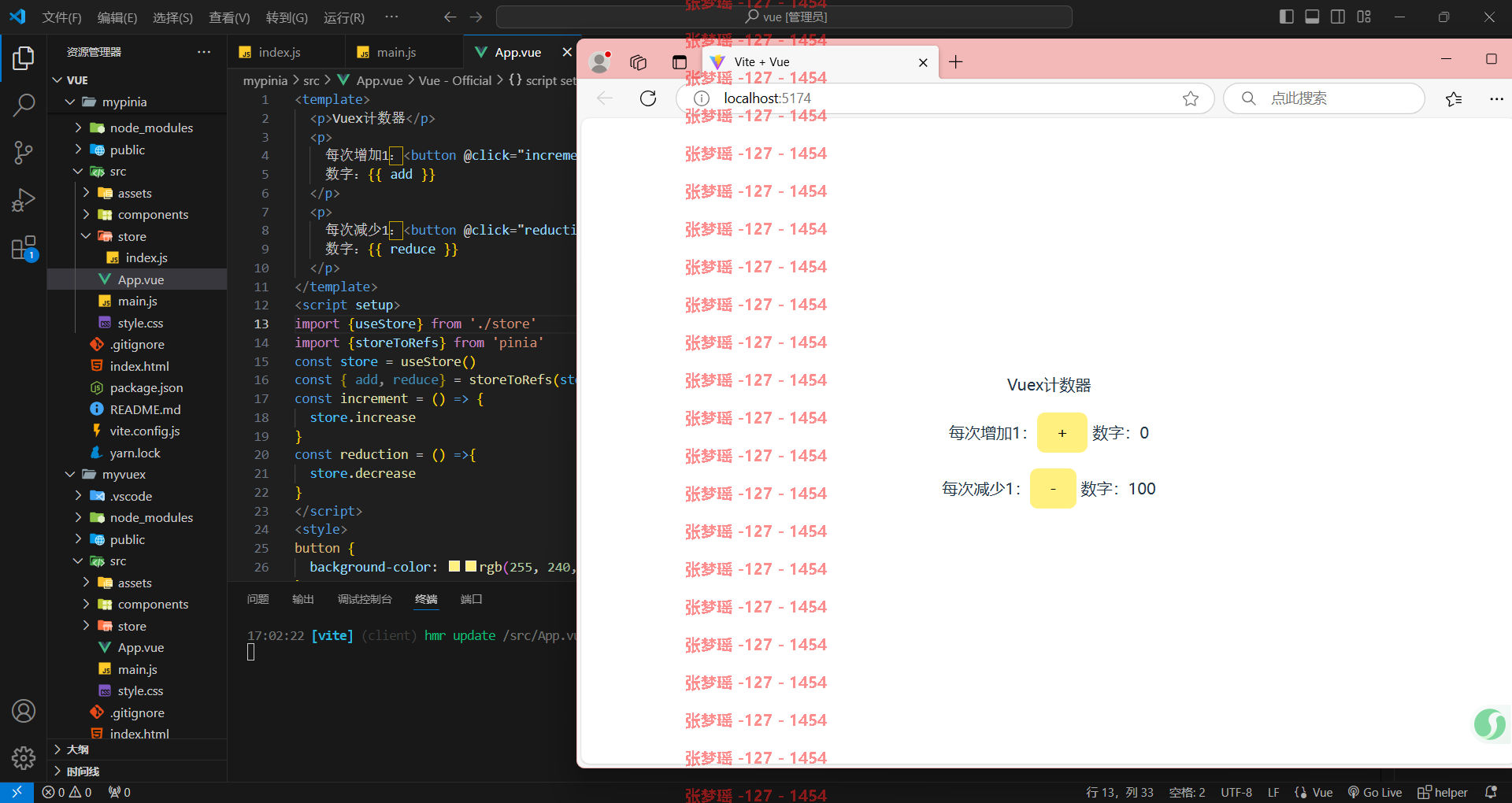Image resolution: width=1512 pixels, height=803 pixels.
Task: Open the Extensions view with update badge
Action: point(24,248)
